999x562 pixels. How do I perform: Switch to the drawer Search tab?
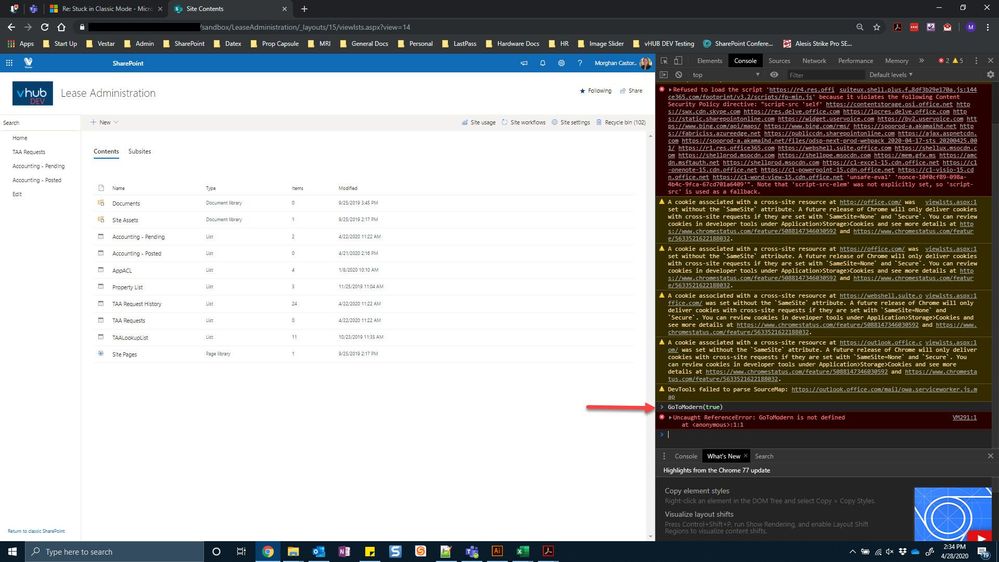pos(764,456)
